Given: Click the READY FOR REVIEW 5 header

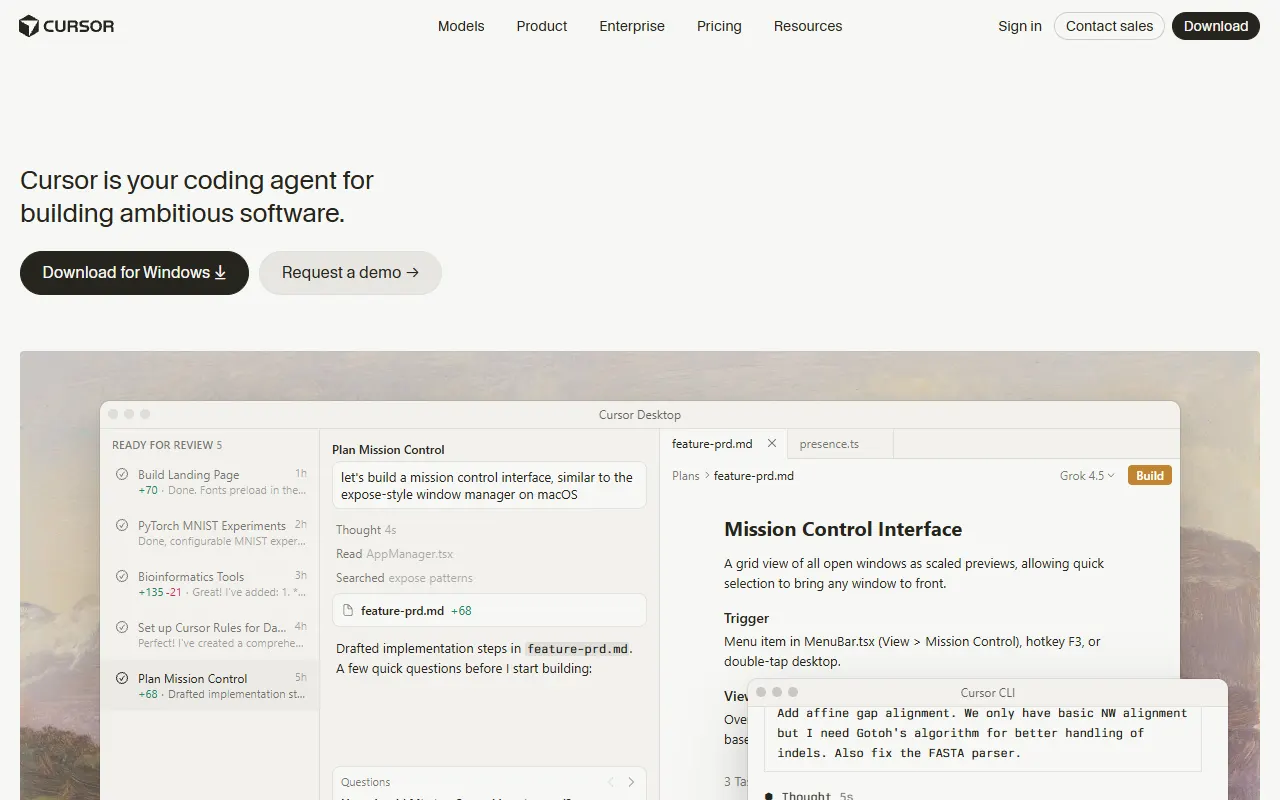Looking at the screenshot, I should click(167, 445).
